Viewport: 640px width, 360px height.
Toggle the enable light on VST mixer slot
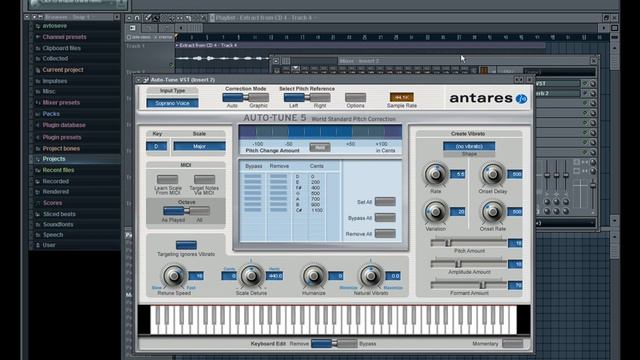coord(584,84)
